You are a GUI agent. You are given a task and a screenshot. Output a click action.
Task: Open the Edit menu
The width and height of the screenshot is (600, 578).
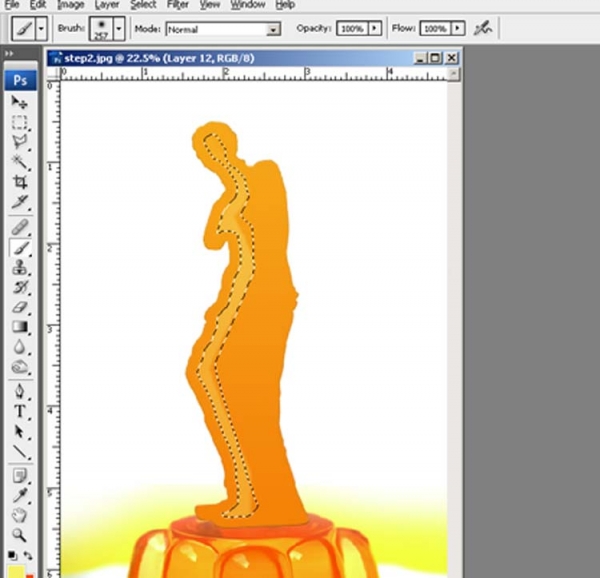[38, 5]
